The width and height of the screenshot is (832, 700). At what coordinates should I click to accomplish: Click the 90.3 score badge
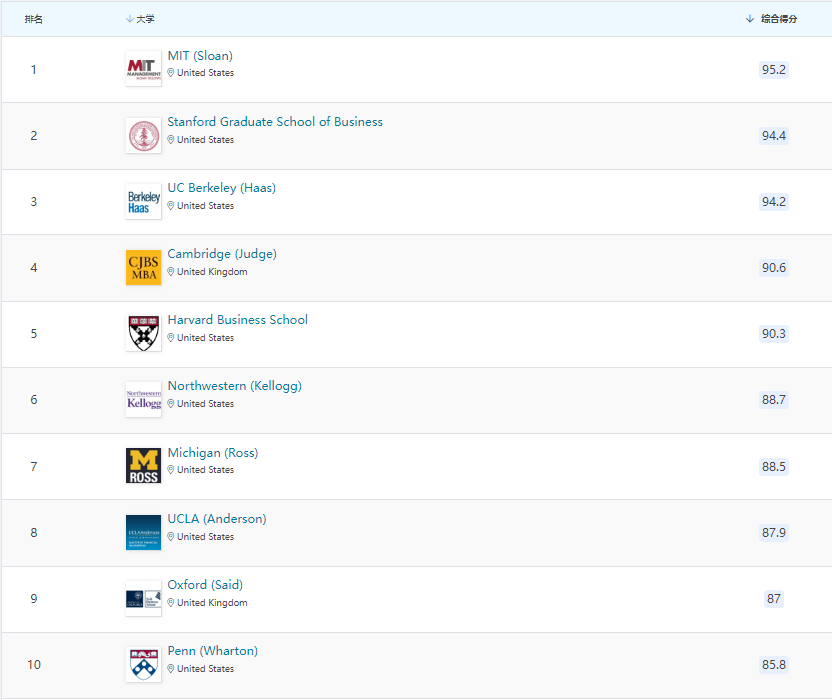coord(774,334)
